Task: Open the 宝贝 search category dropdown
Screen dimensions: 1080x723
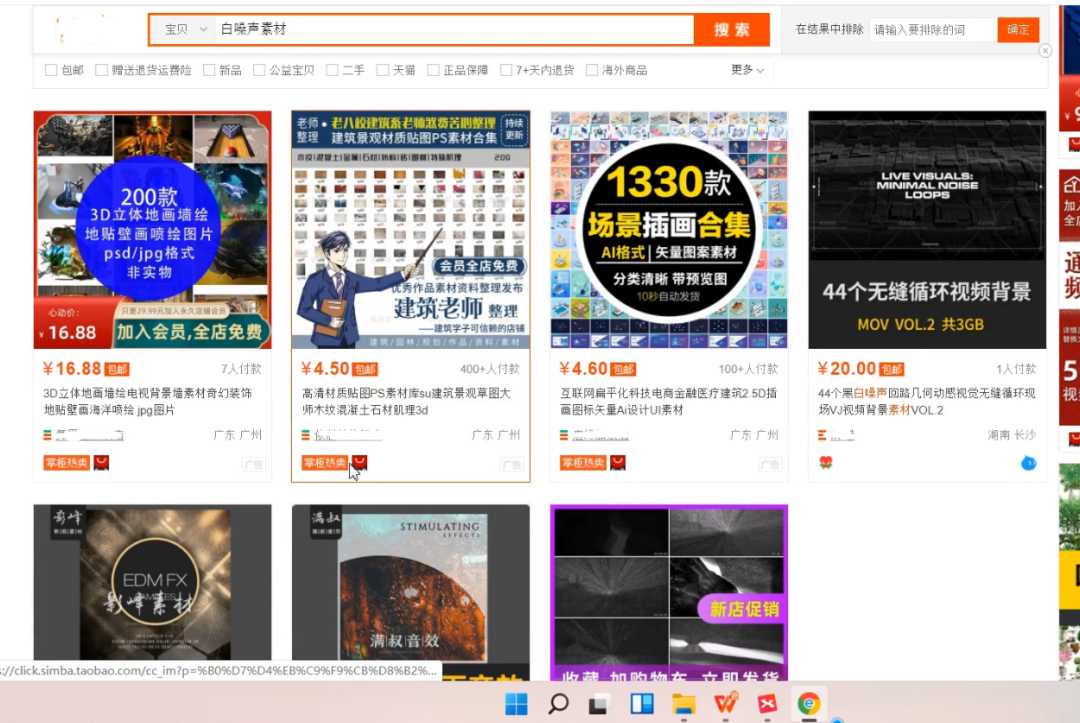Action: click(185, 30)
